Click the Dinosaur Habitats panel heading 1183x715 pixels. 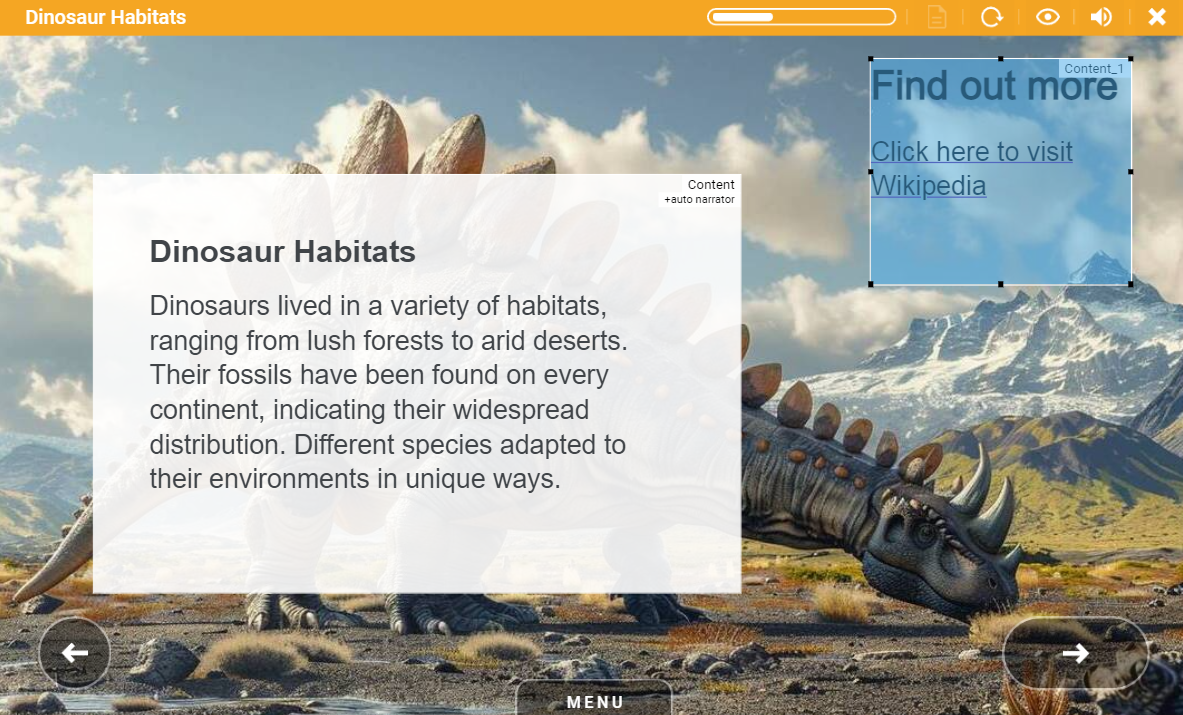282,251
